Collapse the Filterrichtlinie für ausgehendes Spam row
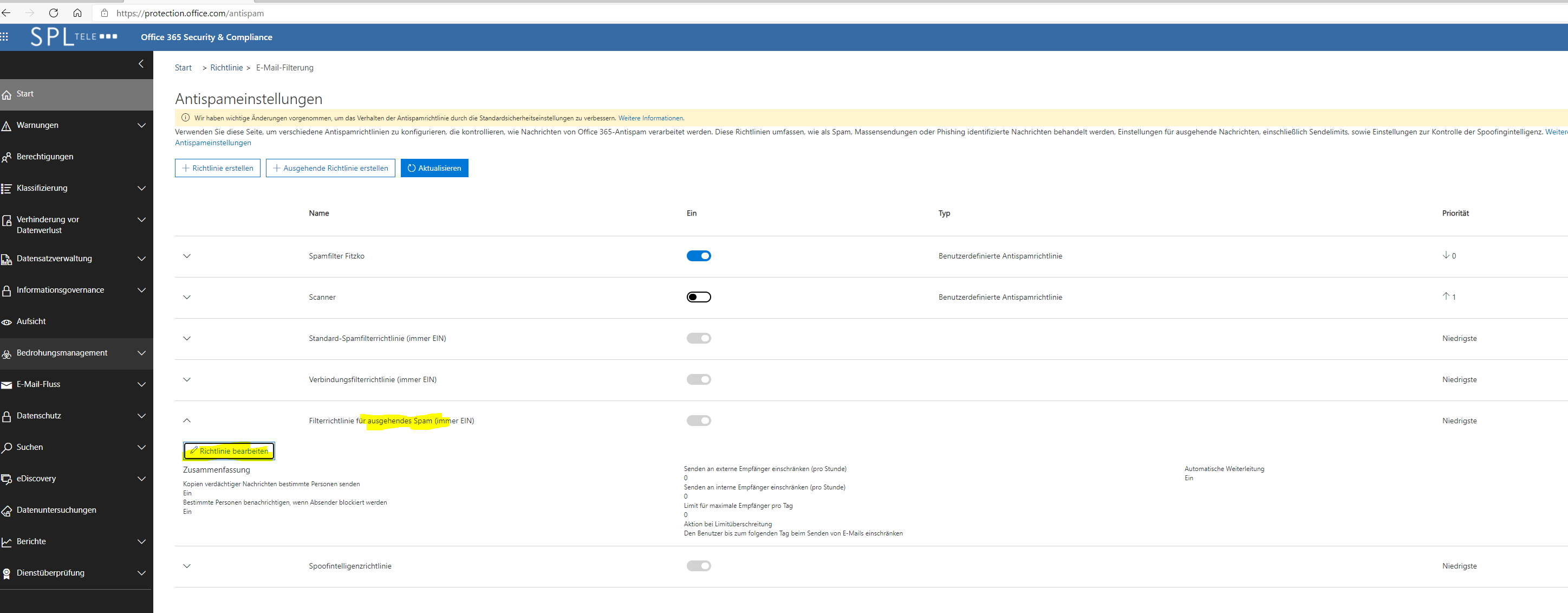This screenshot has height=613, width=1568. 187,421
